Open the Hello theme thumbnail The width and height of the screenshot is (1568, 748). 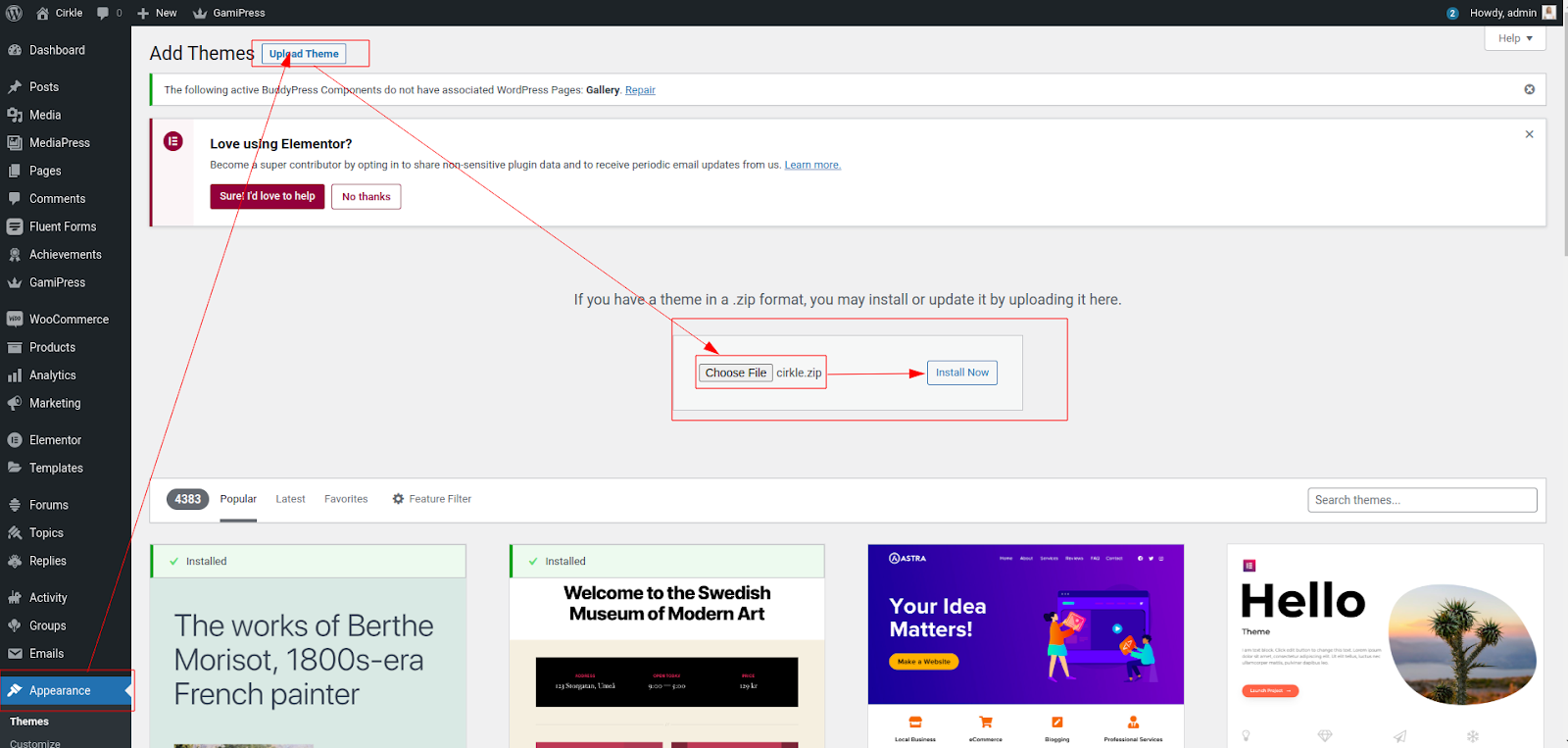pyautogui.click(x=1386, y=647)
